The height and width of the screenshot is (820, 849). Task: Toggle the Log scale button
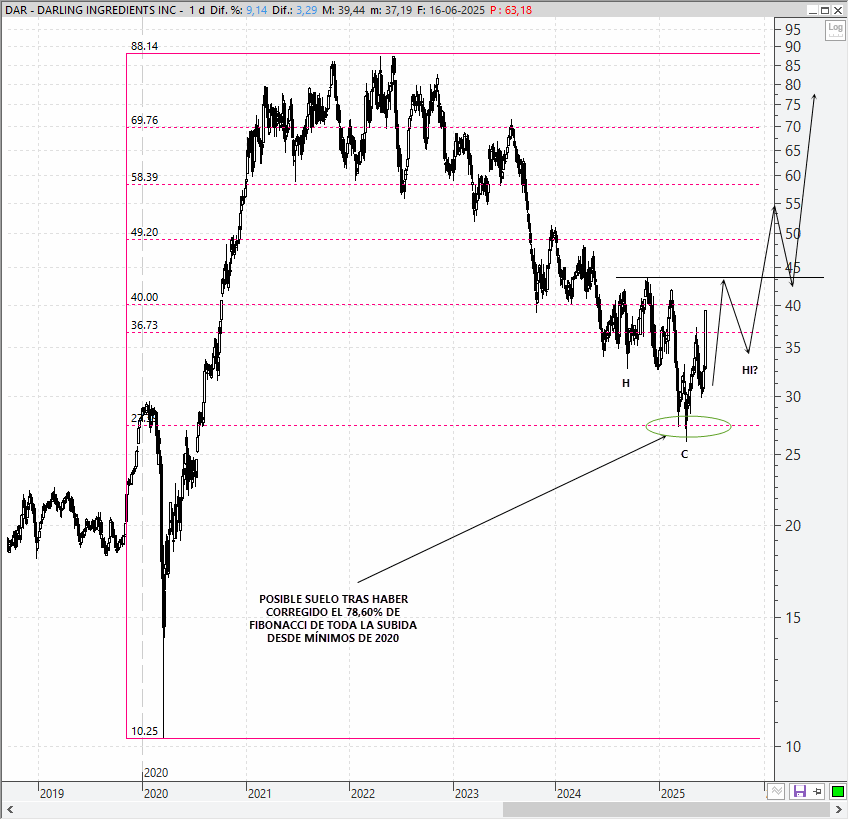pyautogui.click(x=835, y=30)
